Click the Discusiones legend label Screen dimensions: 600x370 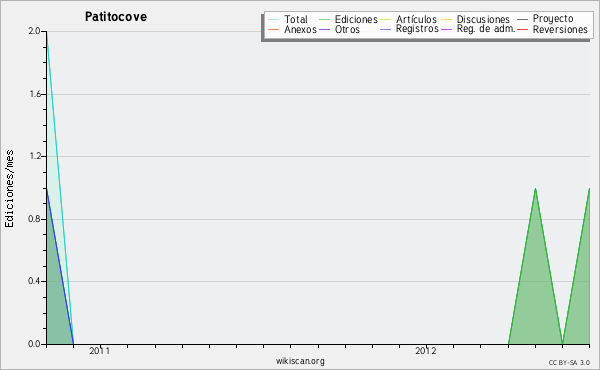coord(483,19)
